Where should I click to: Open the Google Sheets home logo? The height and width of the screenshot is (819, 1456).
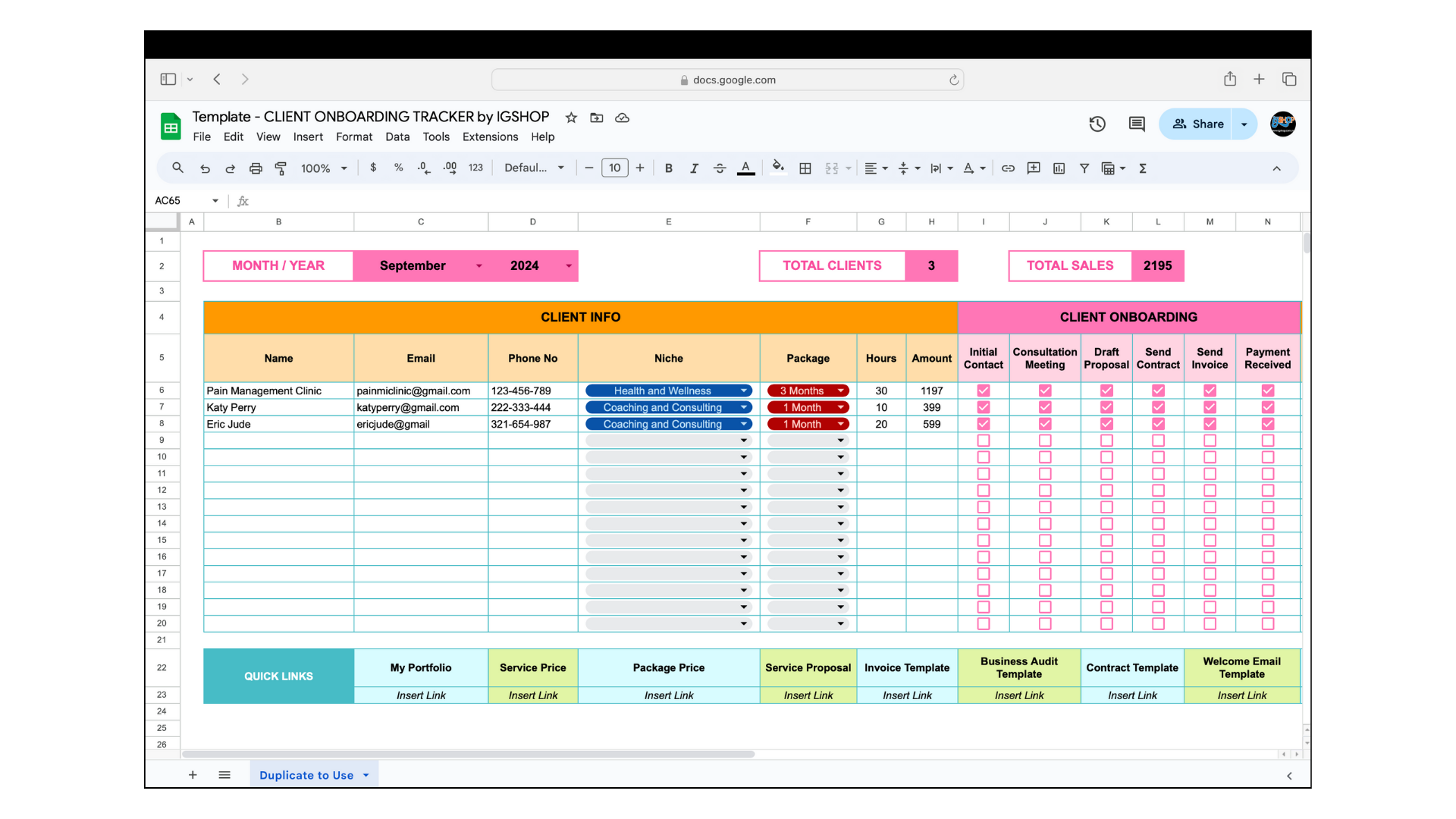[x=171, y=127]
